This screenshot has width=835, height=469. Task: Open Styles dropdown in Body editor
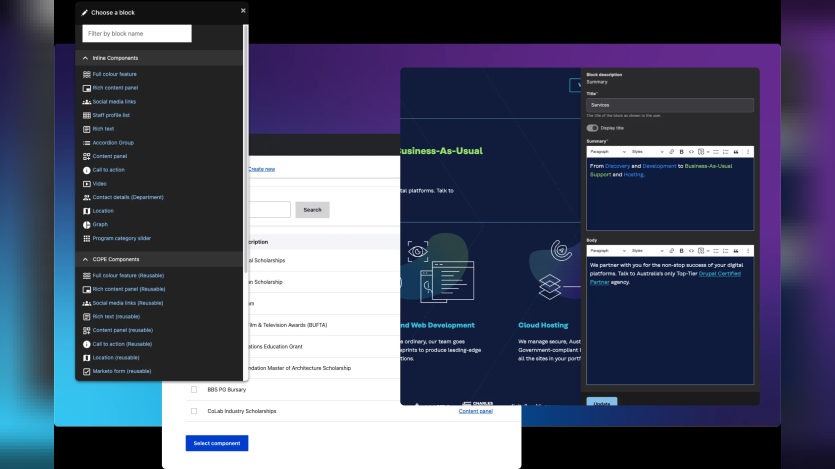pos(648,251)
